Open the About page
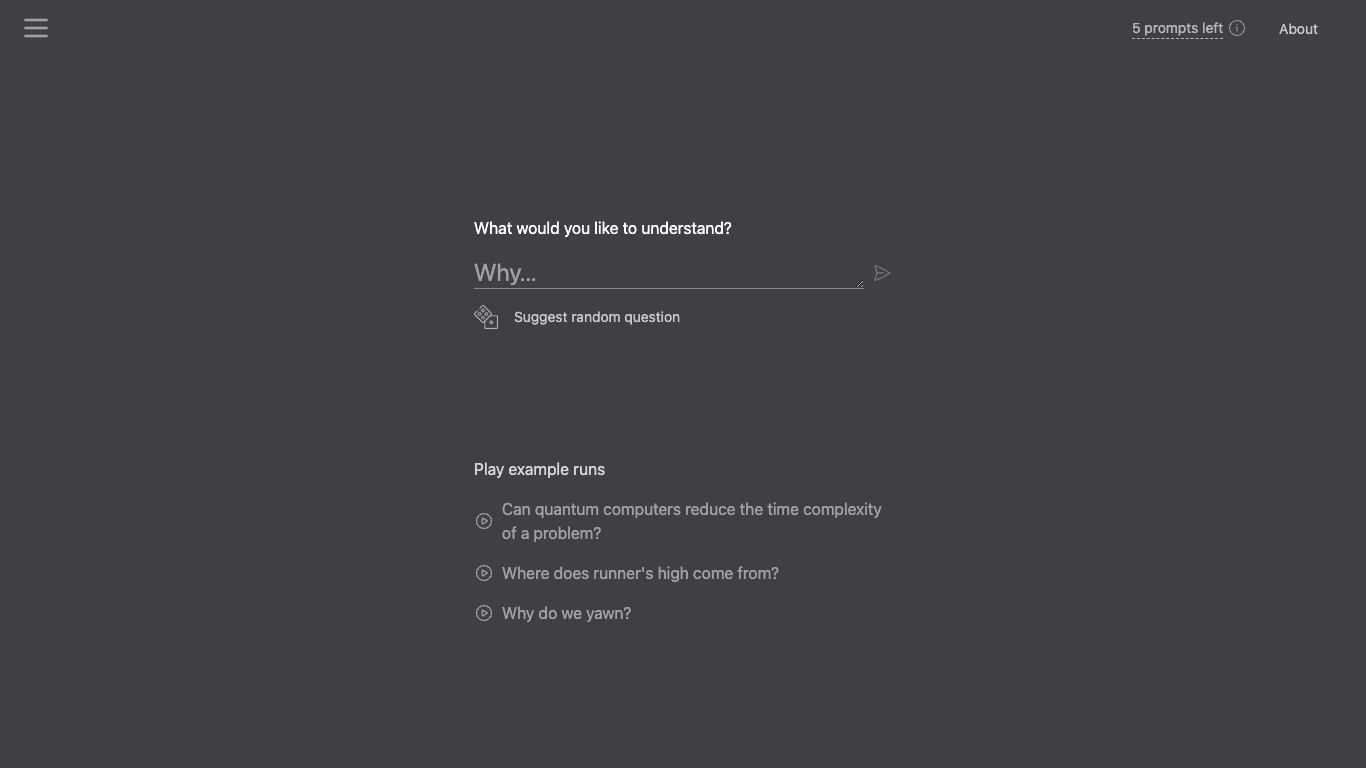Viewport: 1366px width, 768px height. (x=1298, y=29)
